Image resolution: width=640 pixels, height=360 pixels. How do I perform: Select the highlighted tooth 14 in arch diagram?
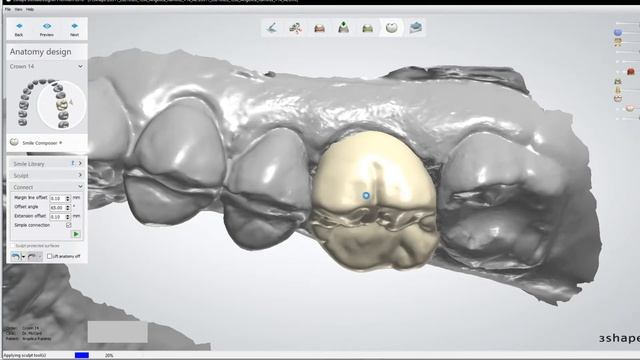[62, 105]
